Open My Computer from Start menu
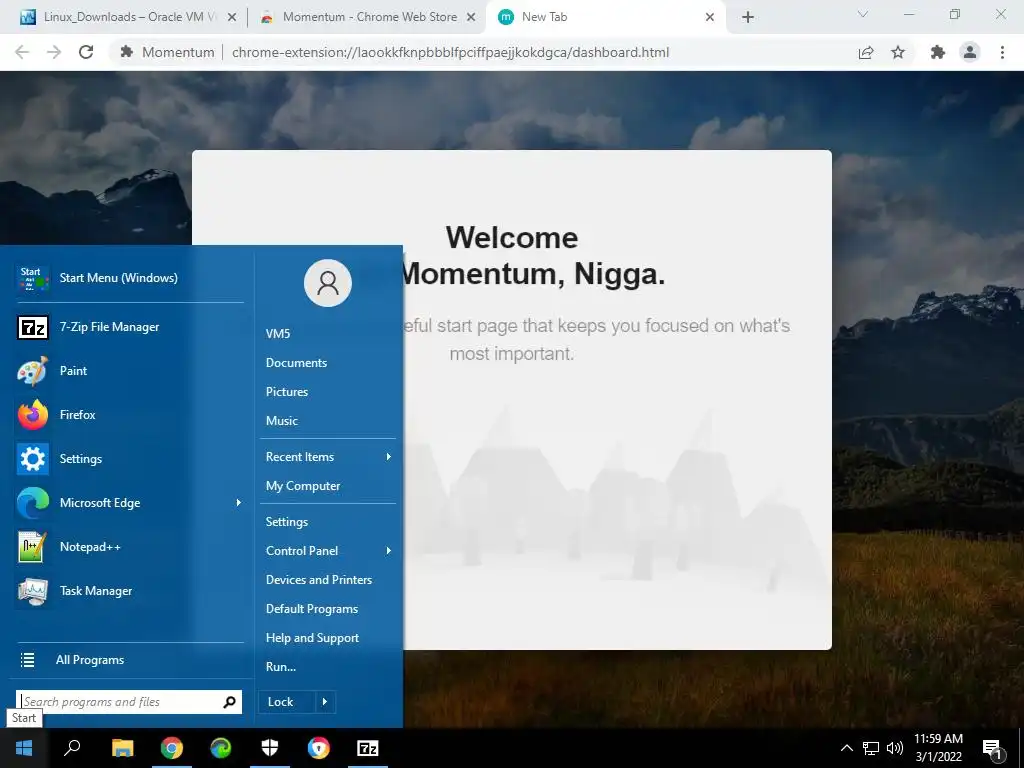1024x768 pixels. [303, 486]
